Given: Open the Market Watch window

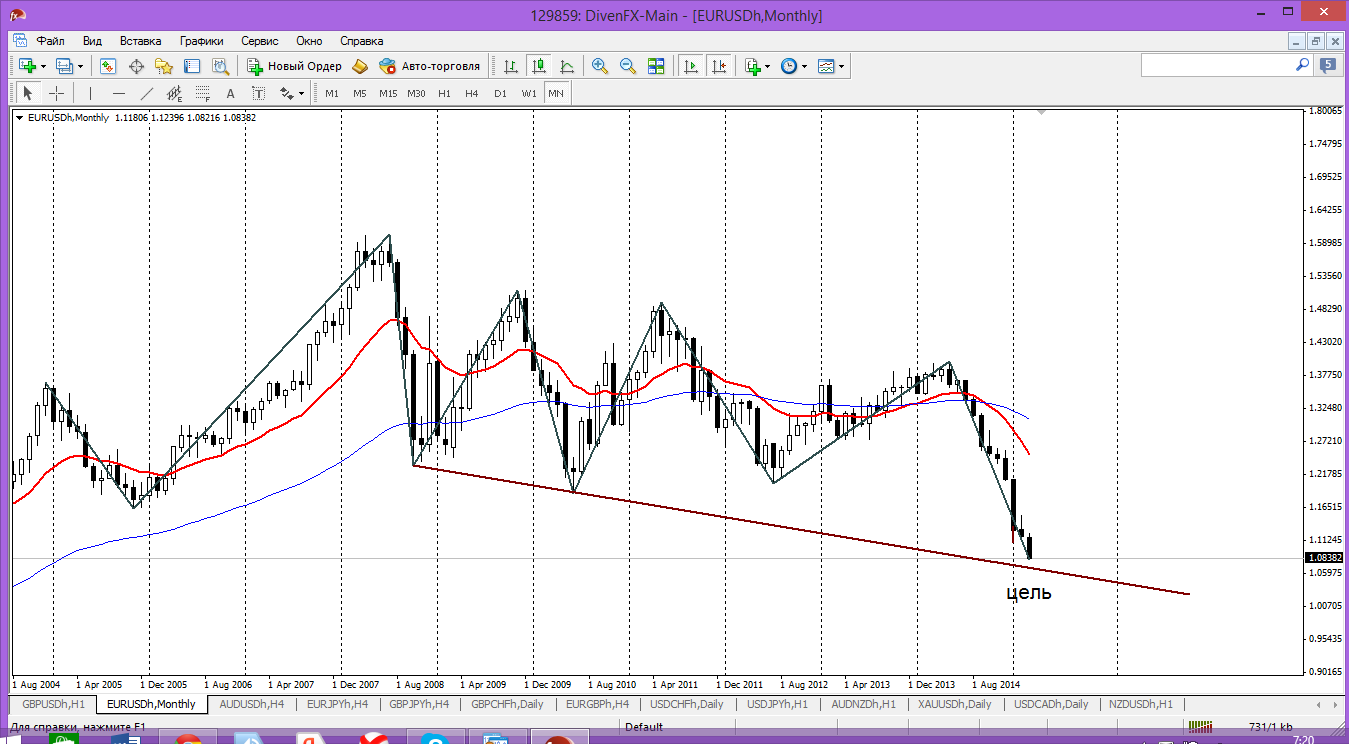Looking at the screenshot, I should (108, 66).
